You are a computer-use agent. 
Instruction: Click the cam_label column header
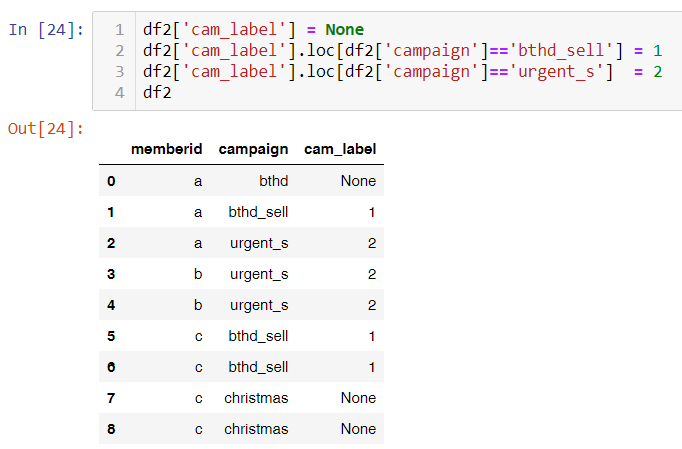click(x=339, y=149)
